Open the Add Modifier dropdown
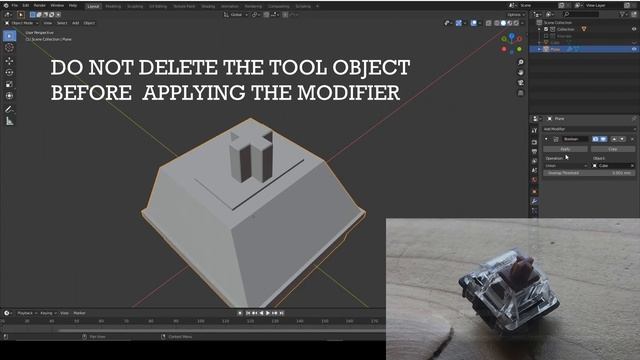Image resolution: width=640 pixels, height=360 pixels. (589, 129)
